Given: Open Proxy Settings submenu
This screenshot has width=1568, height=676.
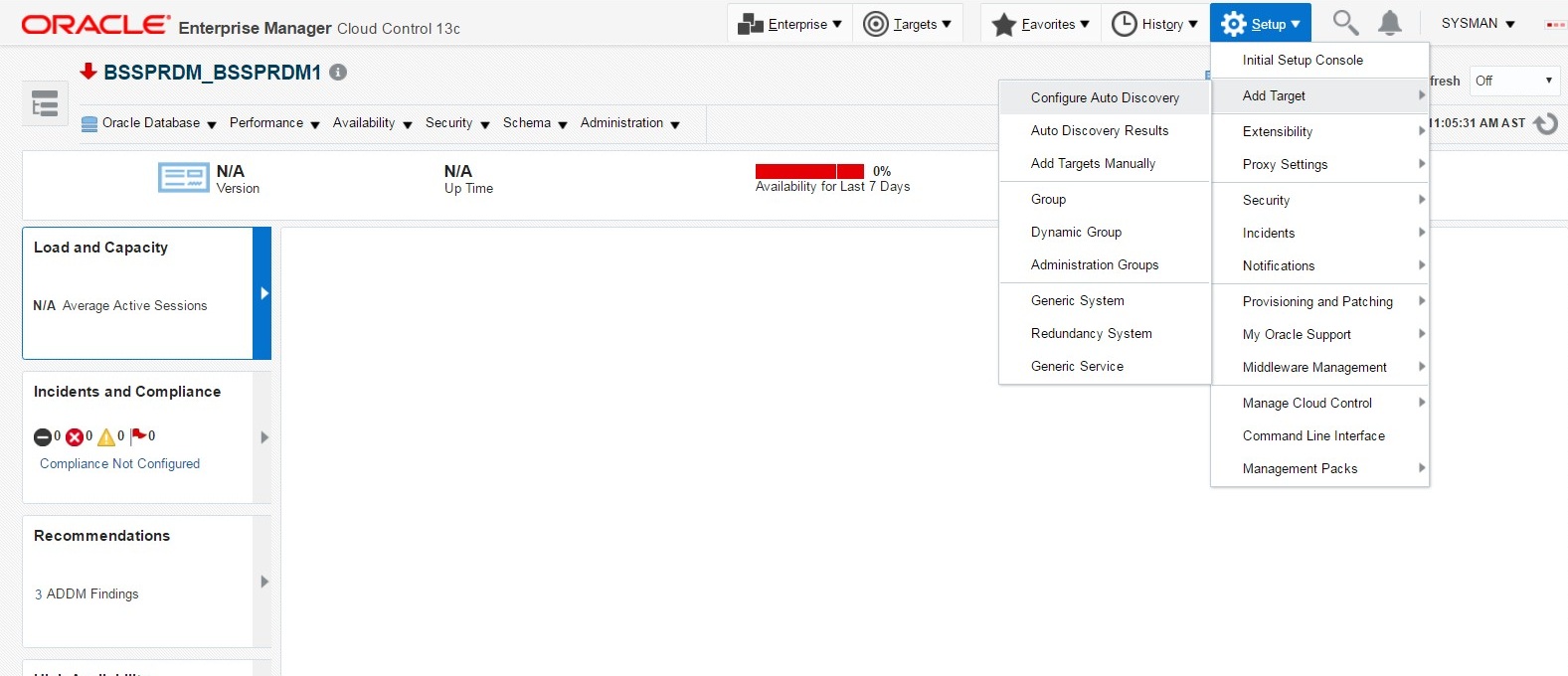Looking at the screenshot, I should pyautogui.click(x=1319, y=164).
